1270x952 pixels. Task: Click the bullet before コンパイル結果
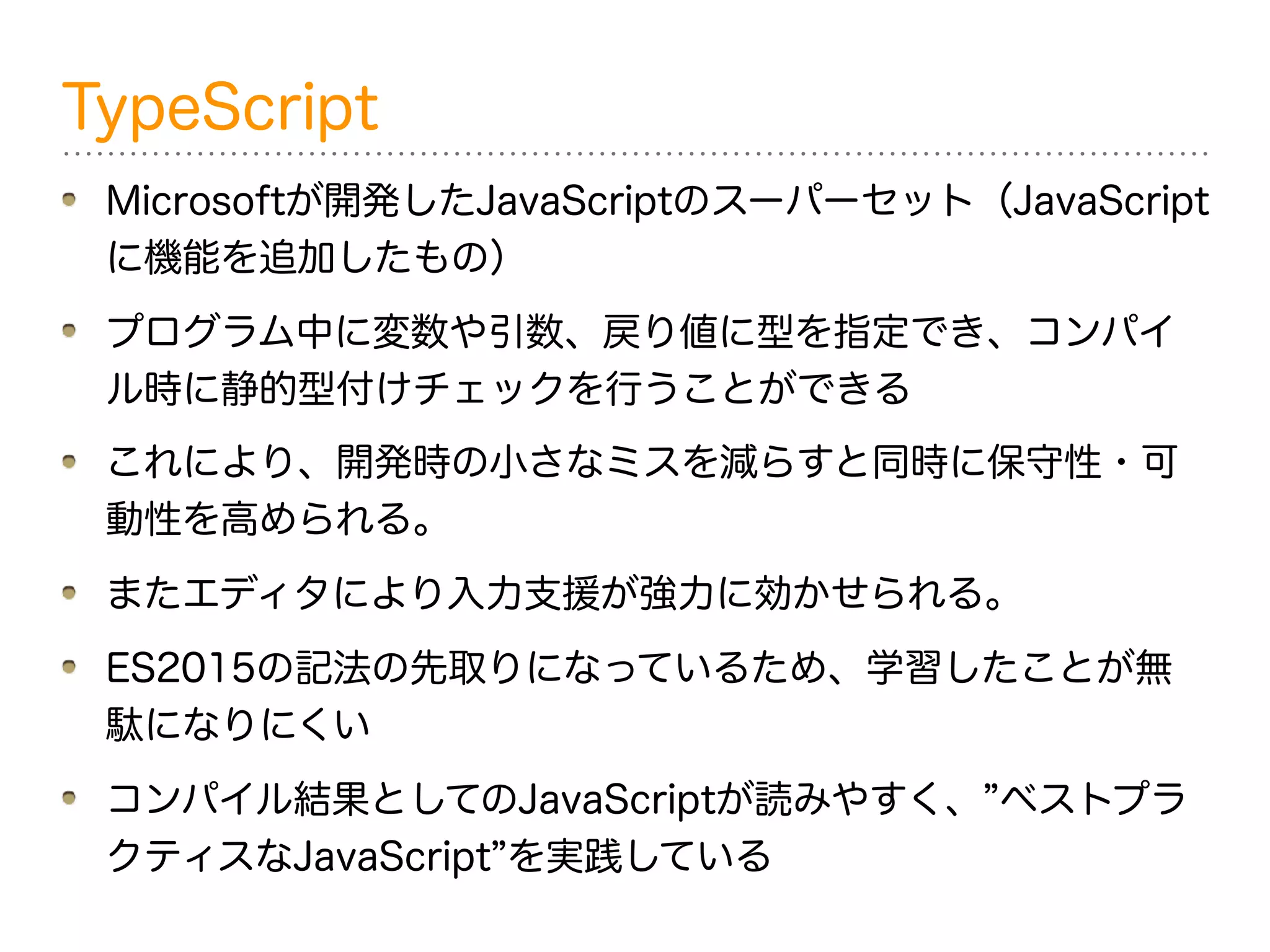[69, 798]
